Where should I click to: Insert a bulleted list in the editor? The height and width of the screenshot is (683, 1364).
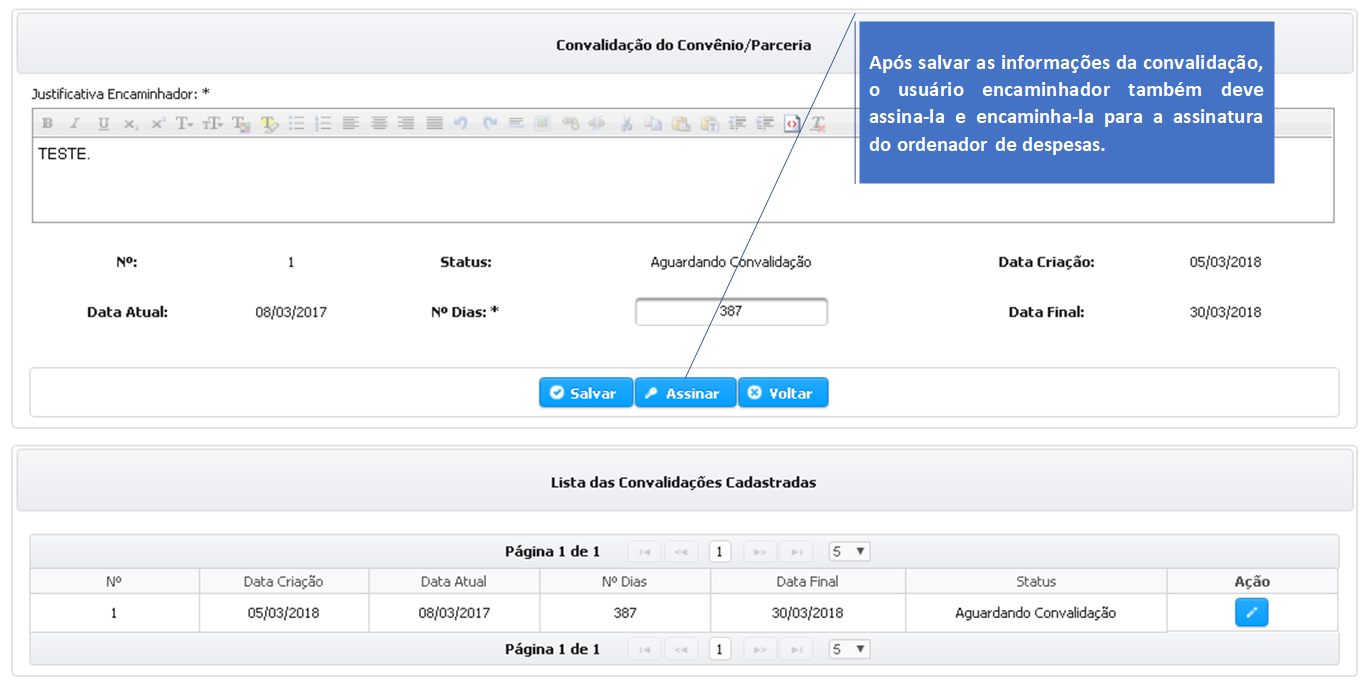[296, 124]
